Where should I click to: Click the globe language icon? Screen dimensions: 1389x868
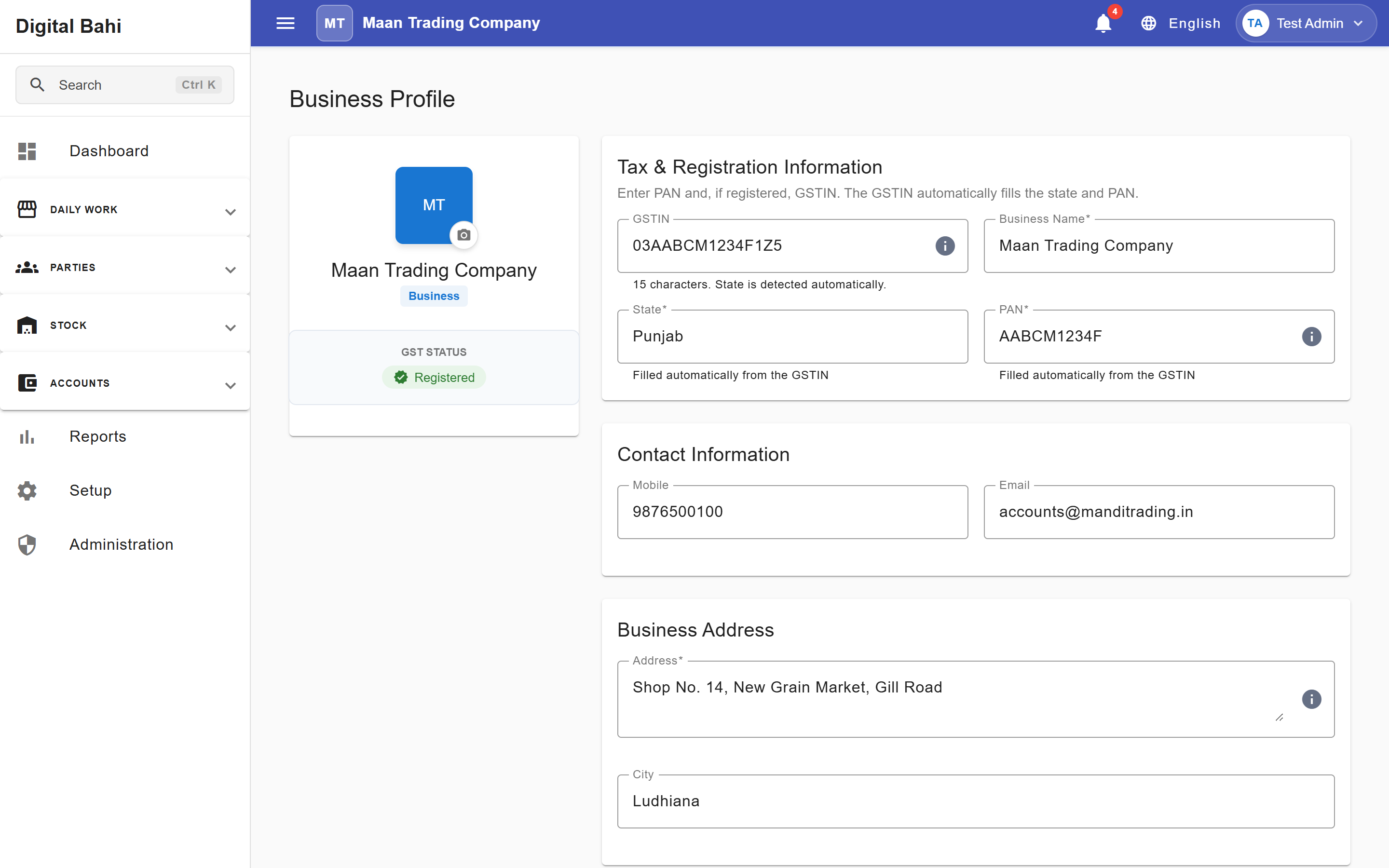point(1148,24)
